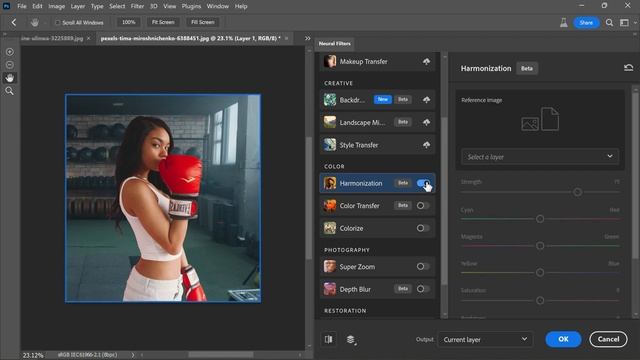The width and height of the screenshot is (640, 360).
Task: Click the Harmonization filter thumbnail
Action: [330, 183]
